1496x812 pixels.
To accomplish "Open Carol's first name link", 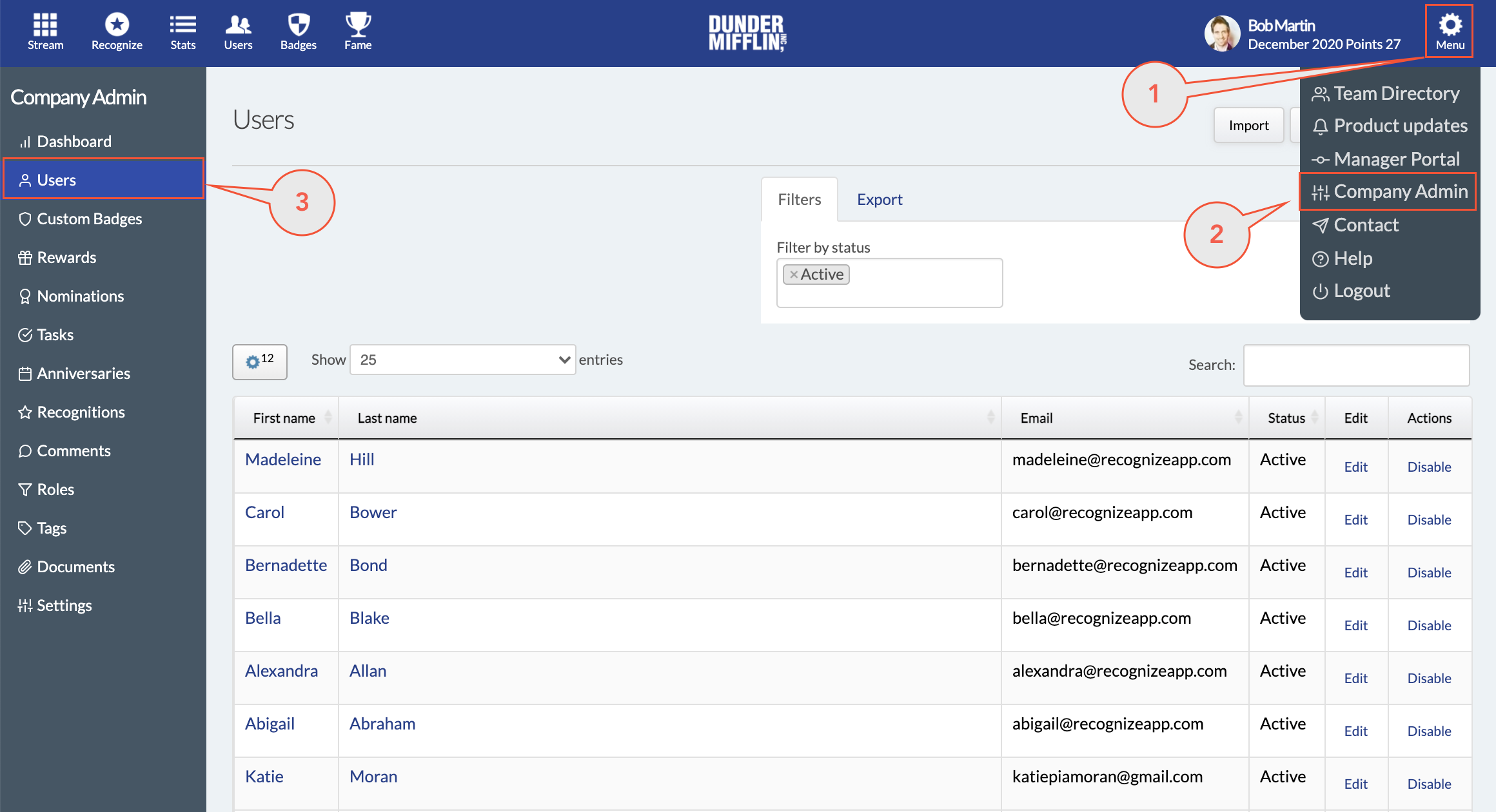I will pos(264,512).
